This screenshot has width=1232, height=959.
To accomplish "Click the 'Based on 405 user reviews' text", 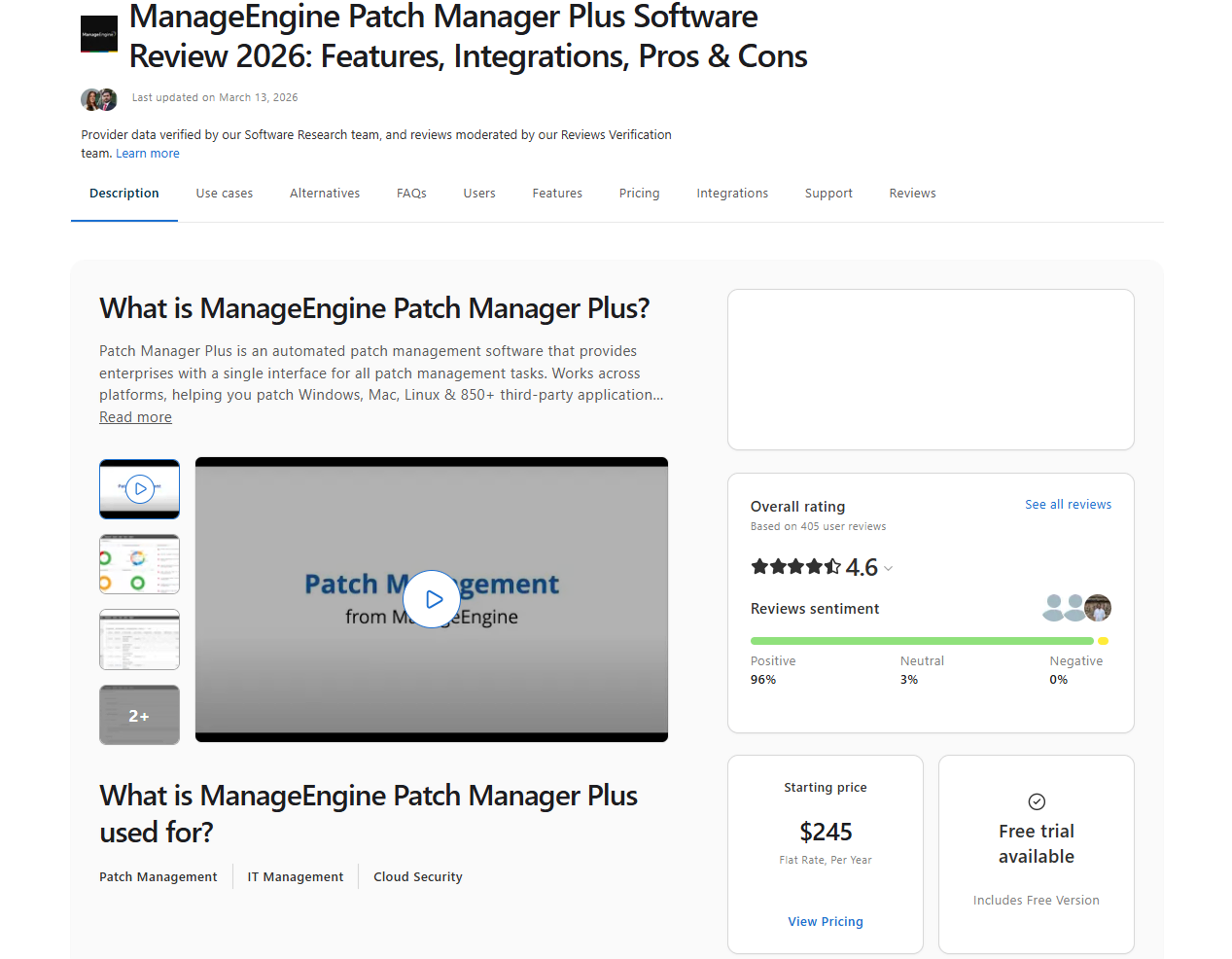I will [x=819, y=527].
